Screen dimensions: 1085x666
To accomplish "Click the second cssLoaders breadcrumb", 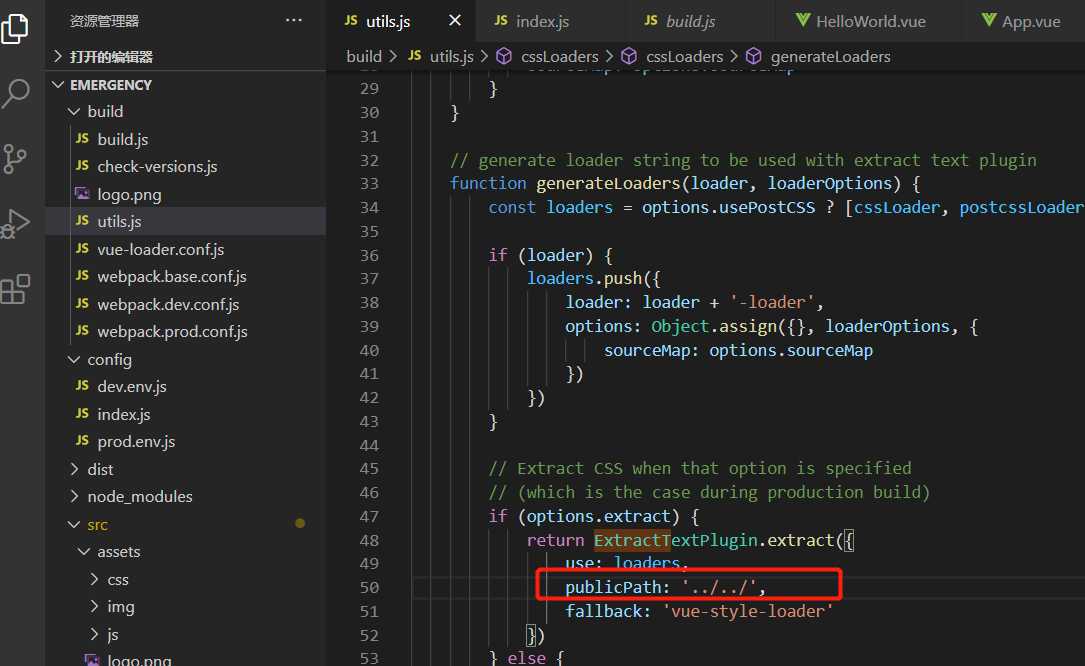I will [x=672, y=57].
